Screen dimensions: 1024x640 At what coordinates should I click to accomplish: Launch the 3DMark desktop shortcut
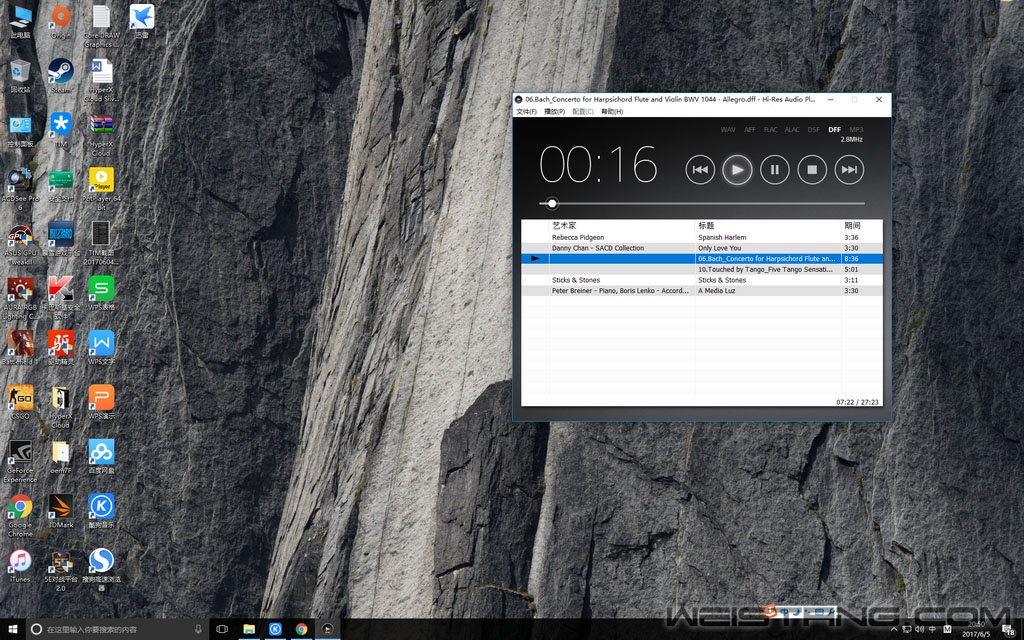(61, 510)
